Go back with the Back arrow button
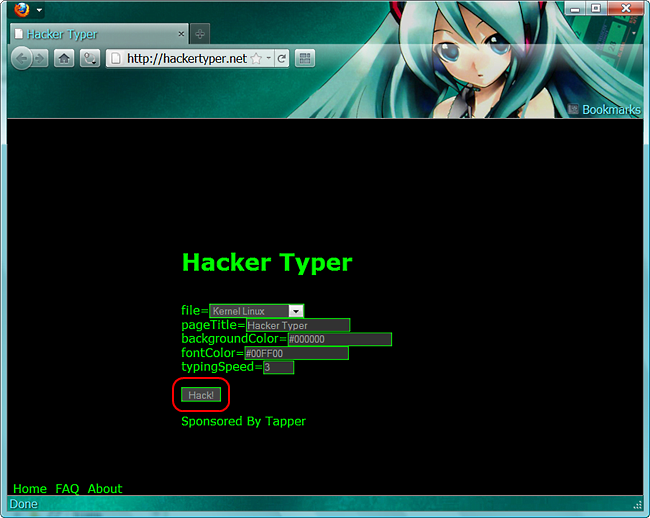Screen dimensions: 650x518 pos(21,58)
